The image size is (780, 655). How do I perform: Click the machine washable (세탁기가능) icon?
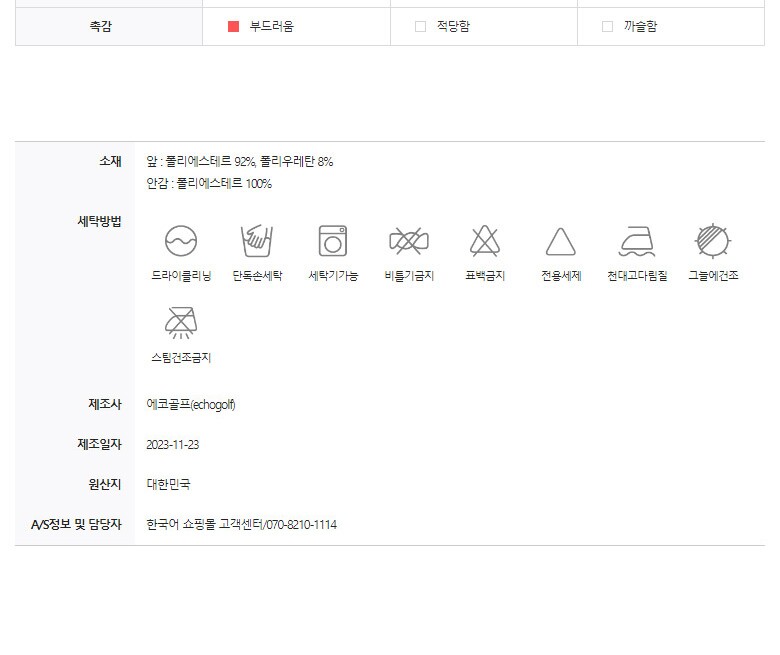[333, 242]
